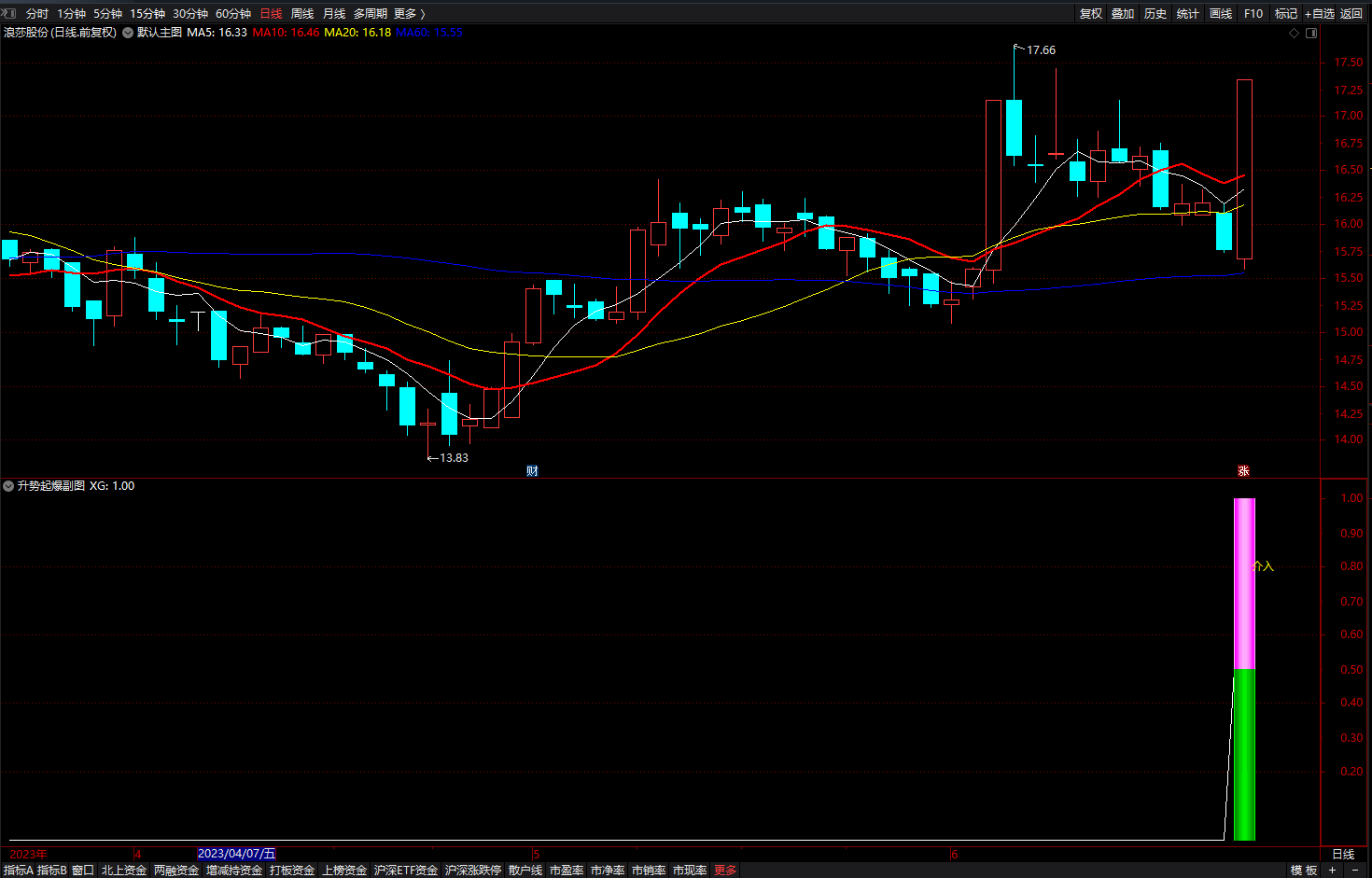Screen dimensions: 1372x878
Task: Switch to 60分钟 period
Action: (233, 14)
